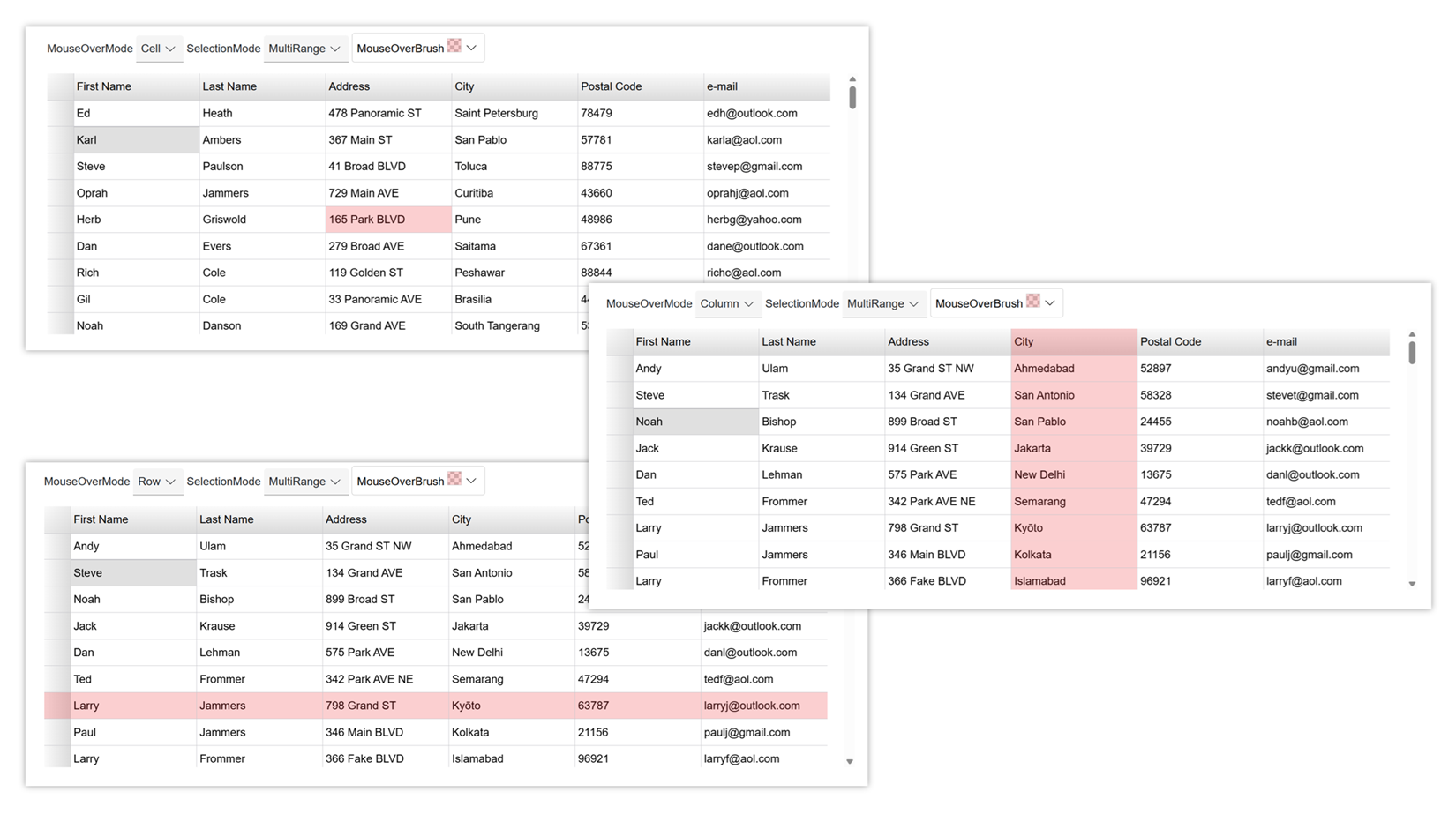
Task: Click 'stevet@gmail.com' in the right window
Action: (1325, 395)
